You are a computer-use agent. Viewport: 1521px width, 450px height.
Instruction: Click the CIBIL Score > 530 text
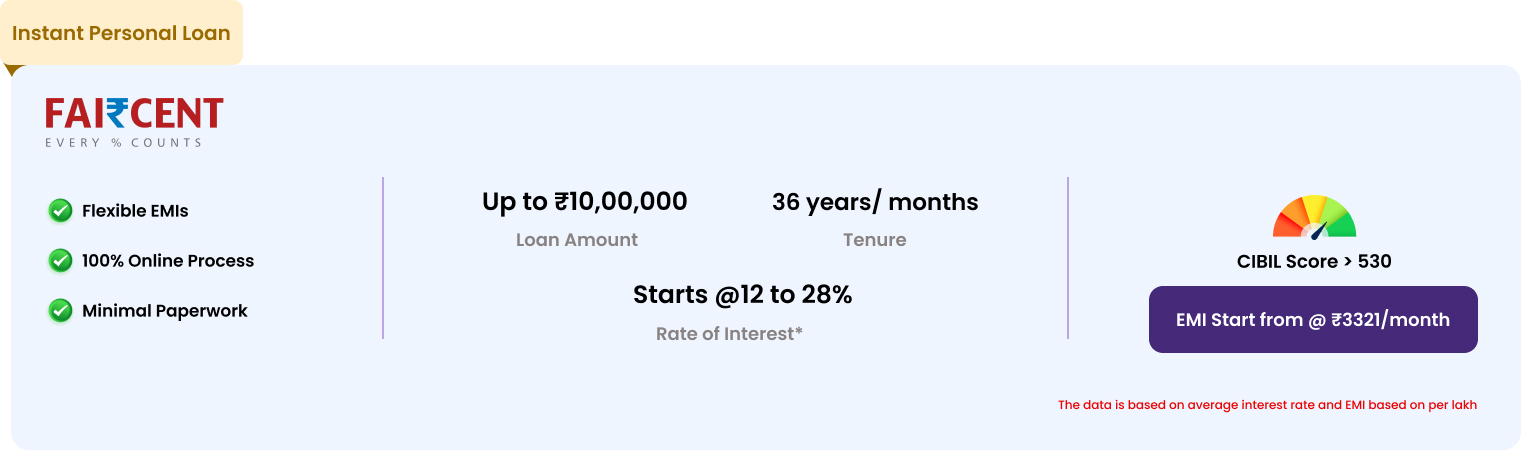coord(1313,262)
